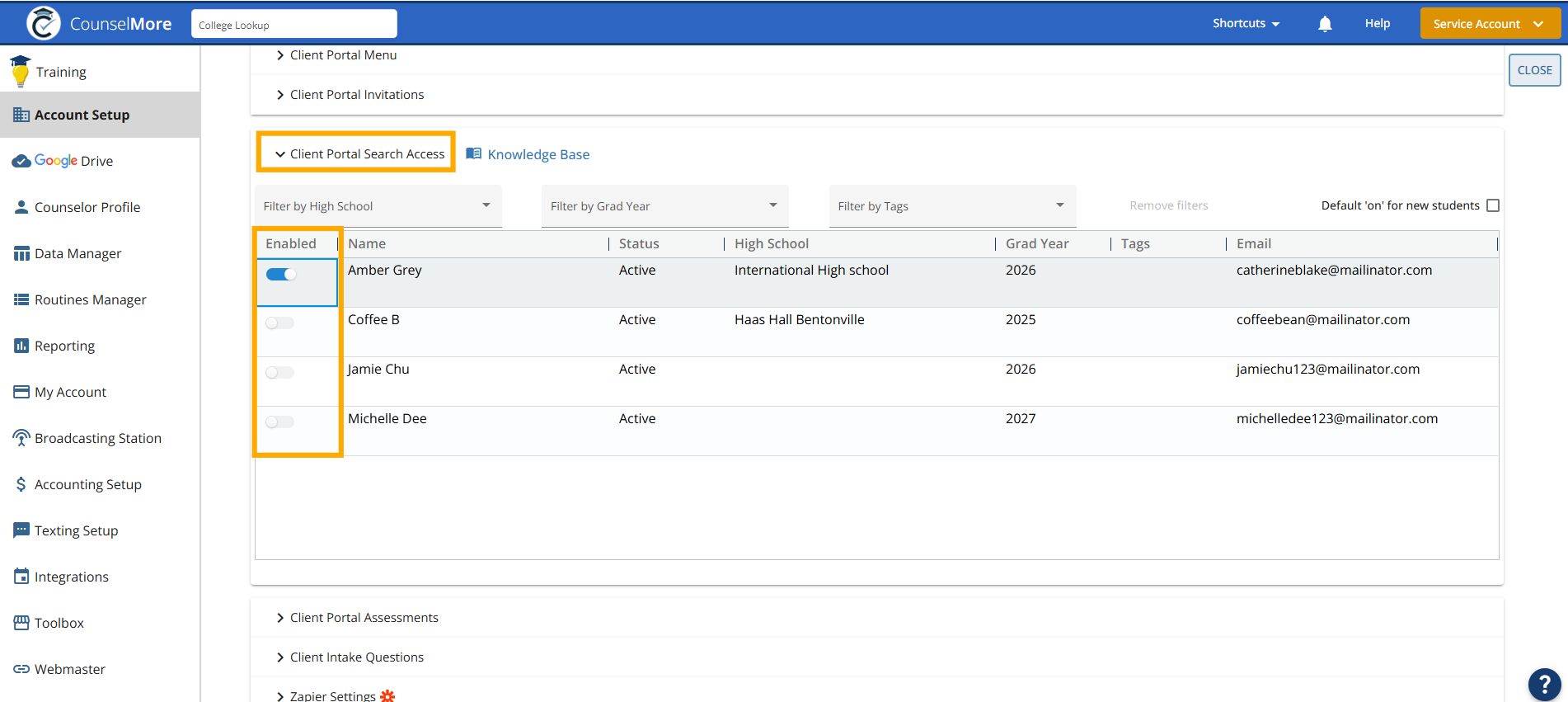Open the Knowledge Base link

[x=538, y=154]
